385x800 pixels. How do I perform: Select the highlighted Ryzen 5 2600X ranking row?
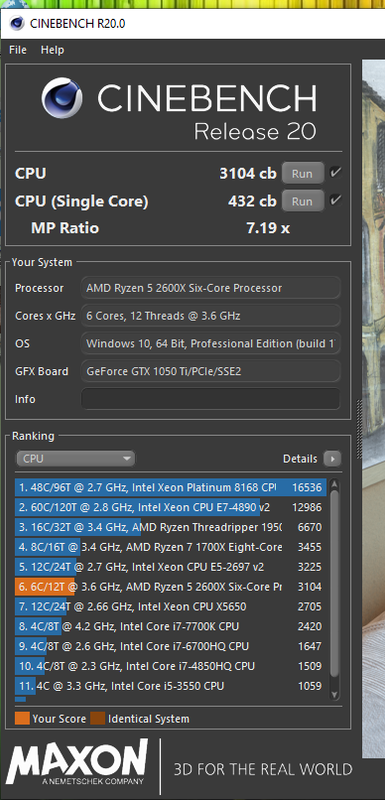pyautogui.click(x=170, y=587)
